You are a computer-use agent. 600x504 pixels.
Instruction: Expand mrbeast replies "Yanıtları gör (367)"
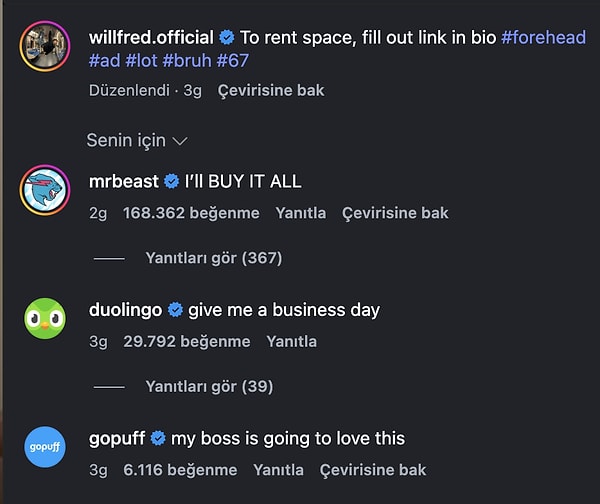[213, 258]
